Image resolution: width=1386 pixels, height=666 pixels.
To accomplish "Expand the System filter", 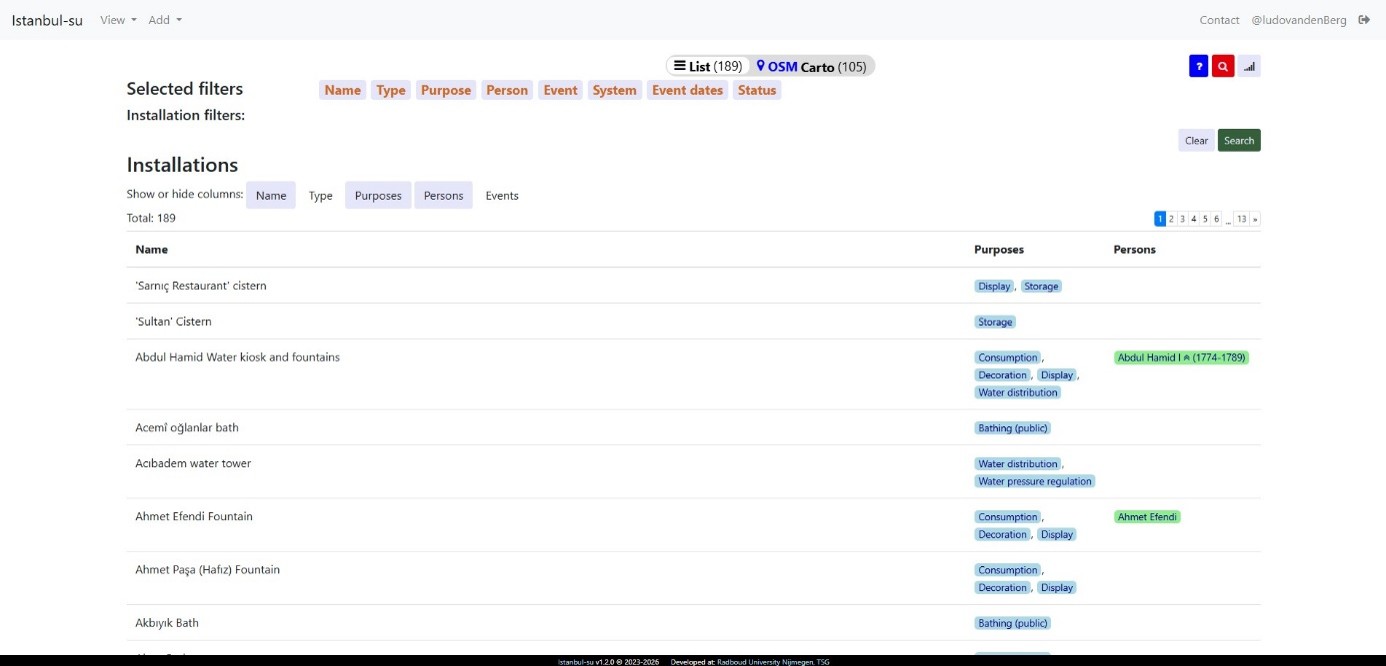I will click(614, 90).
